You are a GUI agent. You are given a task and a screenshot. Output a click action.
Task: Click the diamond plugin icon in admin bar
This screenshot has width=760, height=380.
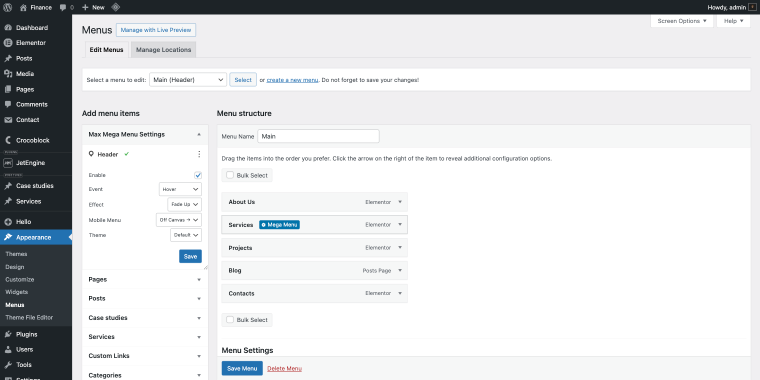[x=115, y=7]
